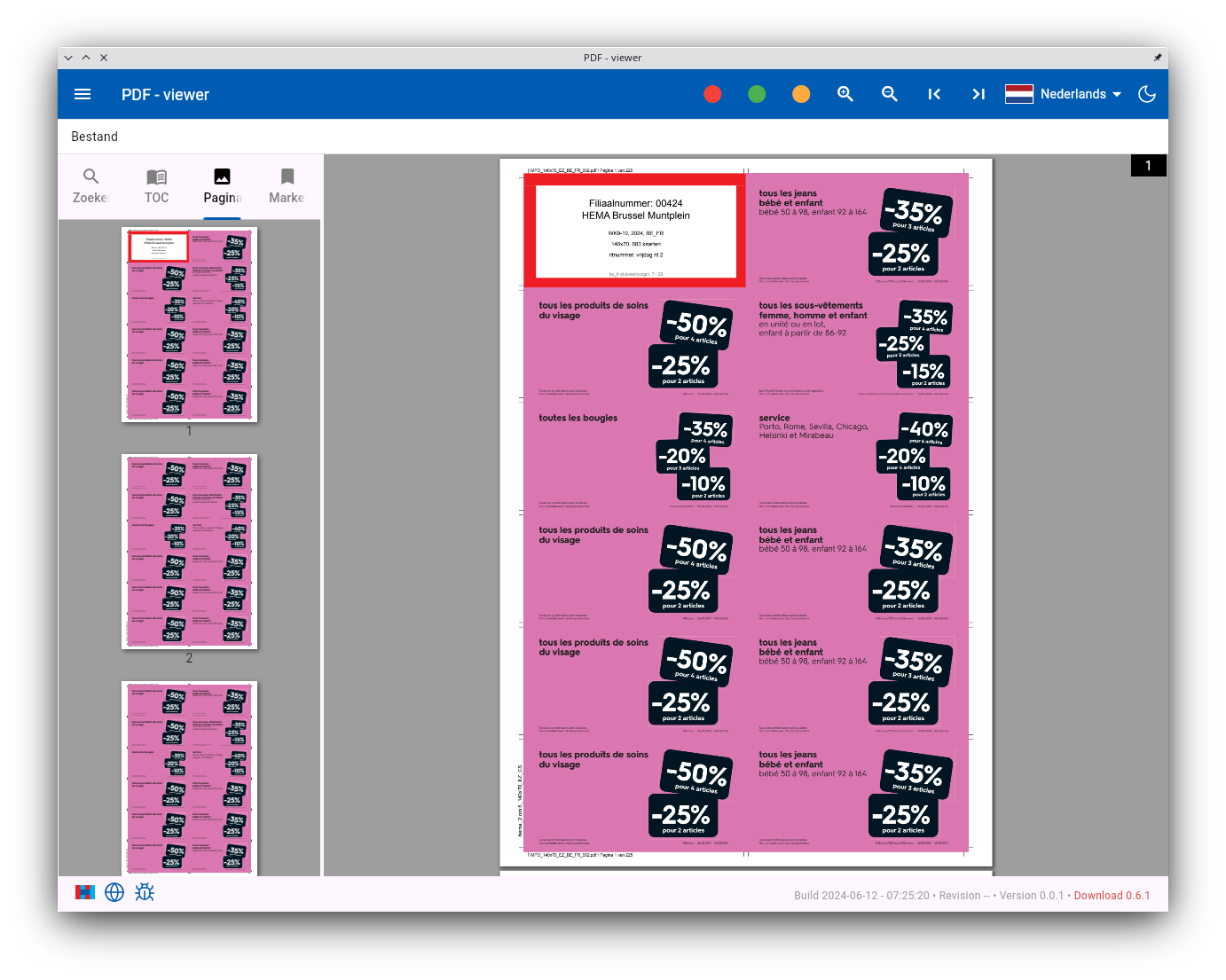This screenshot has height=980, width=1226.
Task: Jump to the last page
Action: point(978,94)
